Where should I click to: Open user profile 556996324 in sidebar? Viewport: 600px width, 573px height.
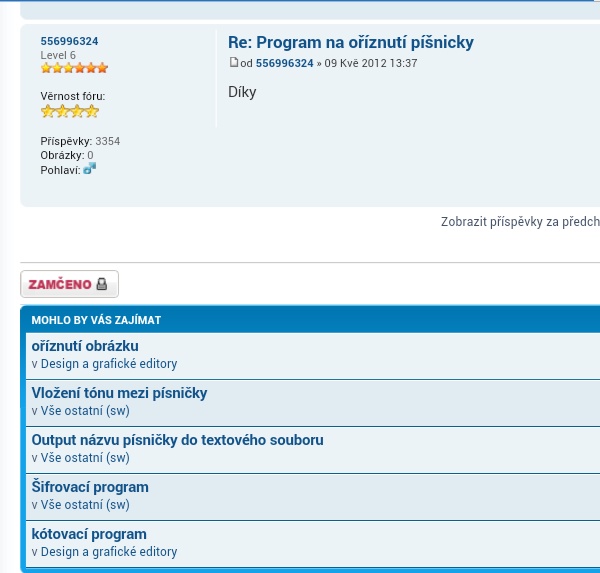tap(69, 41)
